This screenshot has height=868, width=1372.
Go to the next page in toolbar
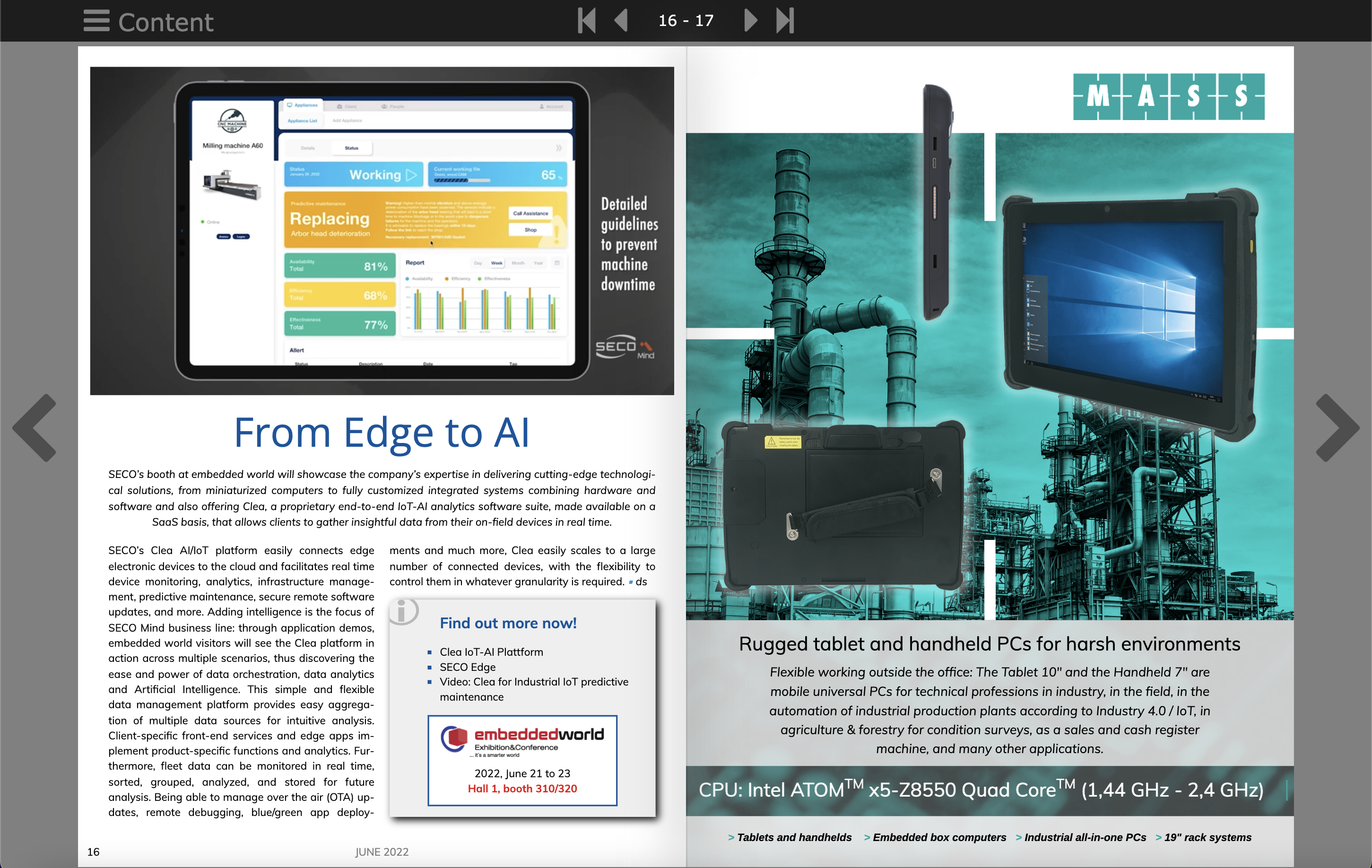750,20
